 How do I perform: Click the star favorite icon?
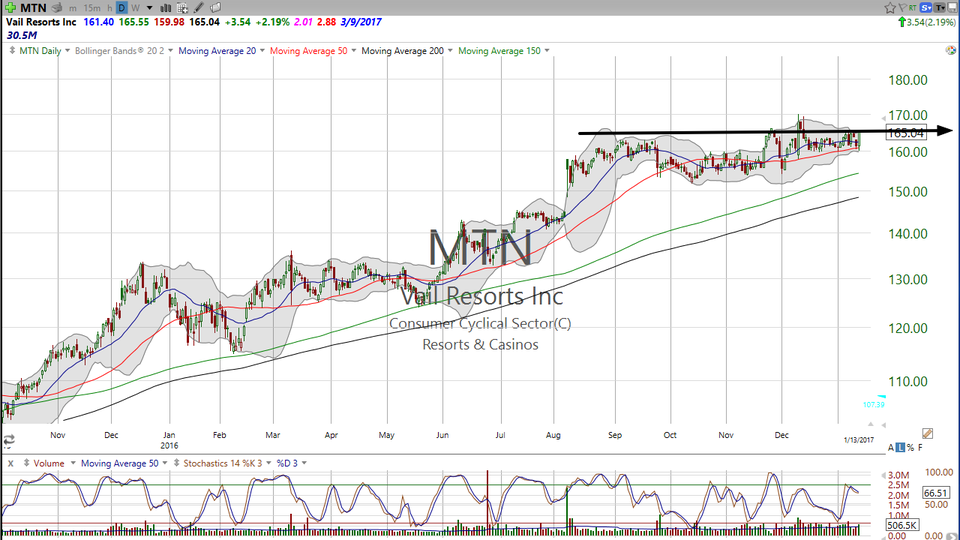(890, 8)
